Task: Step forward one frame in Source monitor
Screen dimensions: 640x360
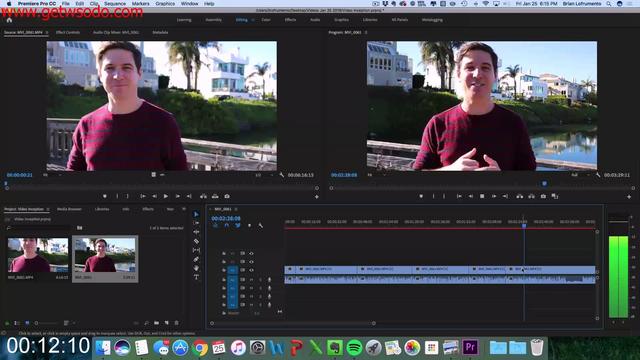Action: [x=178, y=196]
